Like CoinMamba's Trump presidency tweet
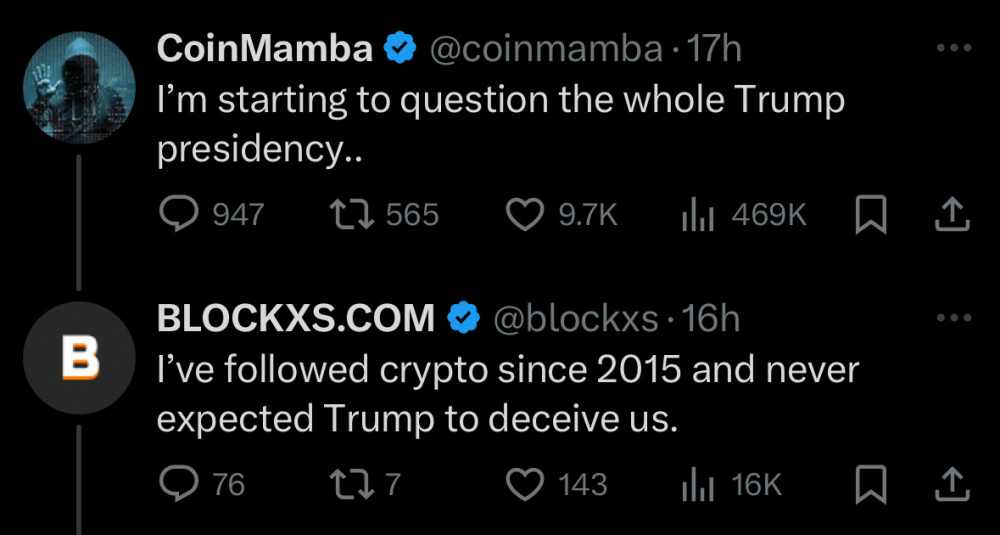 (x=526, y=215)
